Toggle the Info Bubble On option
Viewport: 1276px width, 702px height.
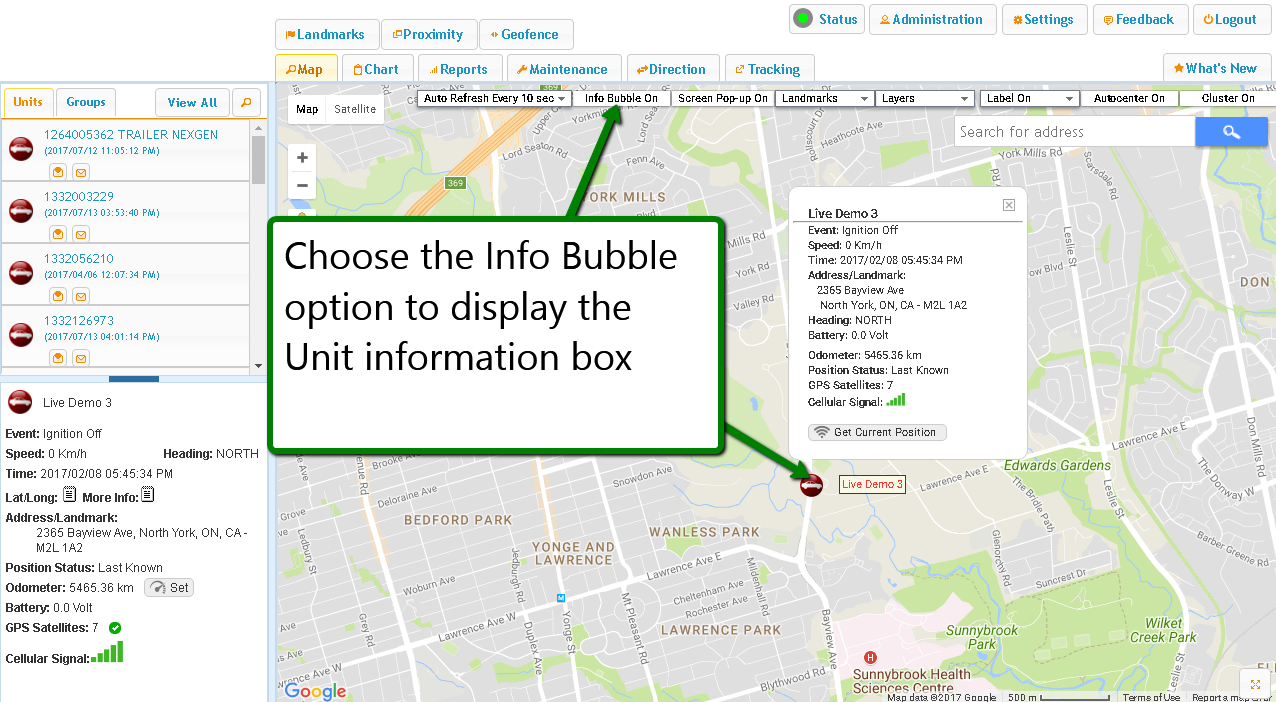[621, 99]
